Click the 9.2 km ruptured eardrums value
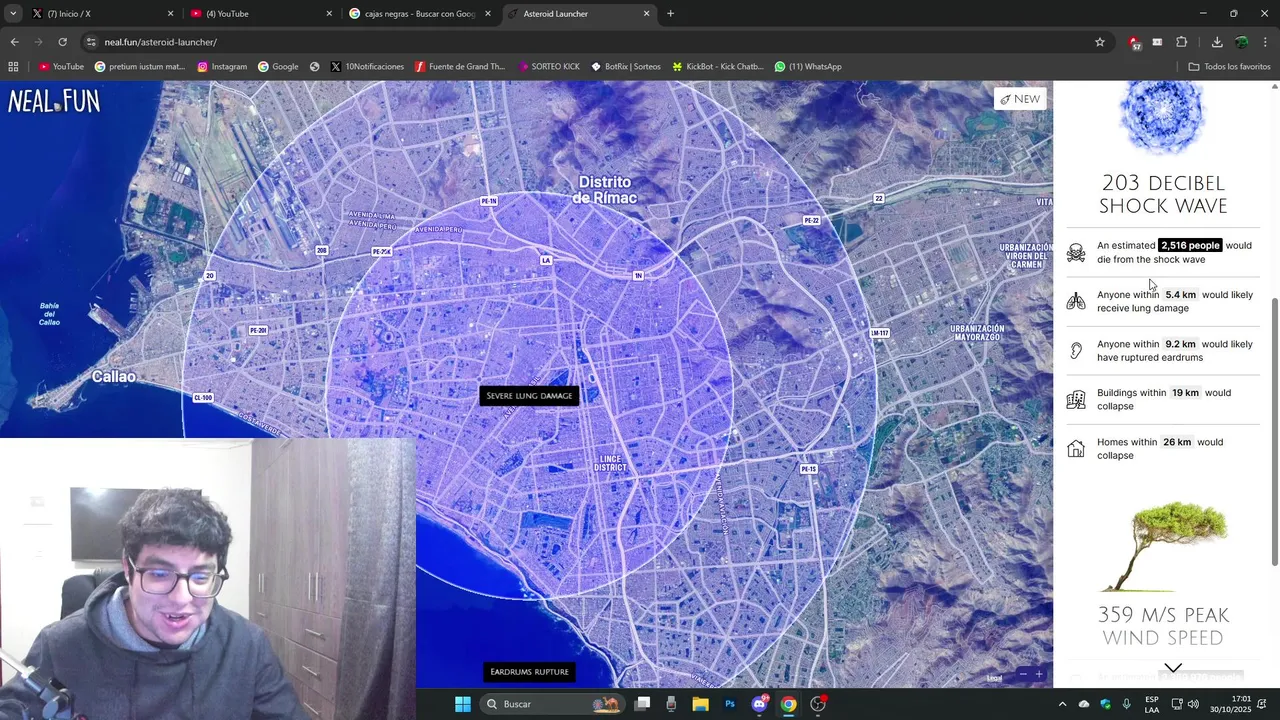This screenshot has width=1280, height=720. click(1180, 344)
